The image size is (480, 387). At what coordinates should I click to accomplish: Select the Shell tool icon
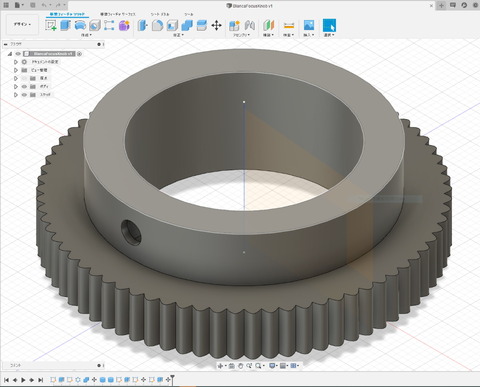click(172, 26)
